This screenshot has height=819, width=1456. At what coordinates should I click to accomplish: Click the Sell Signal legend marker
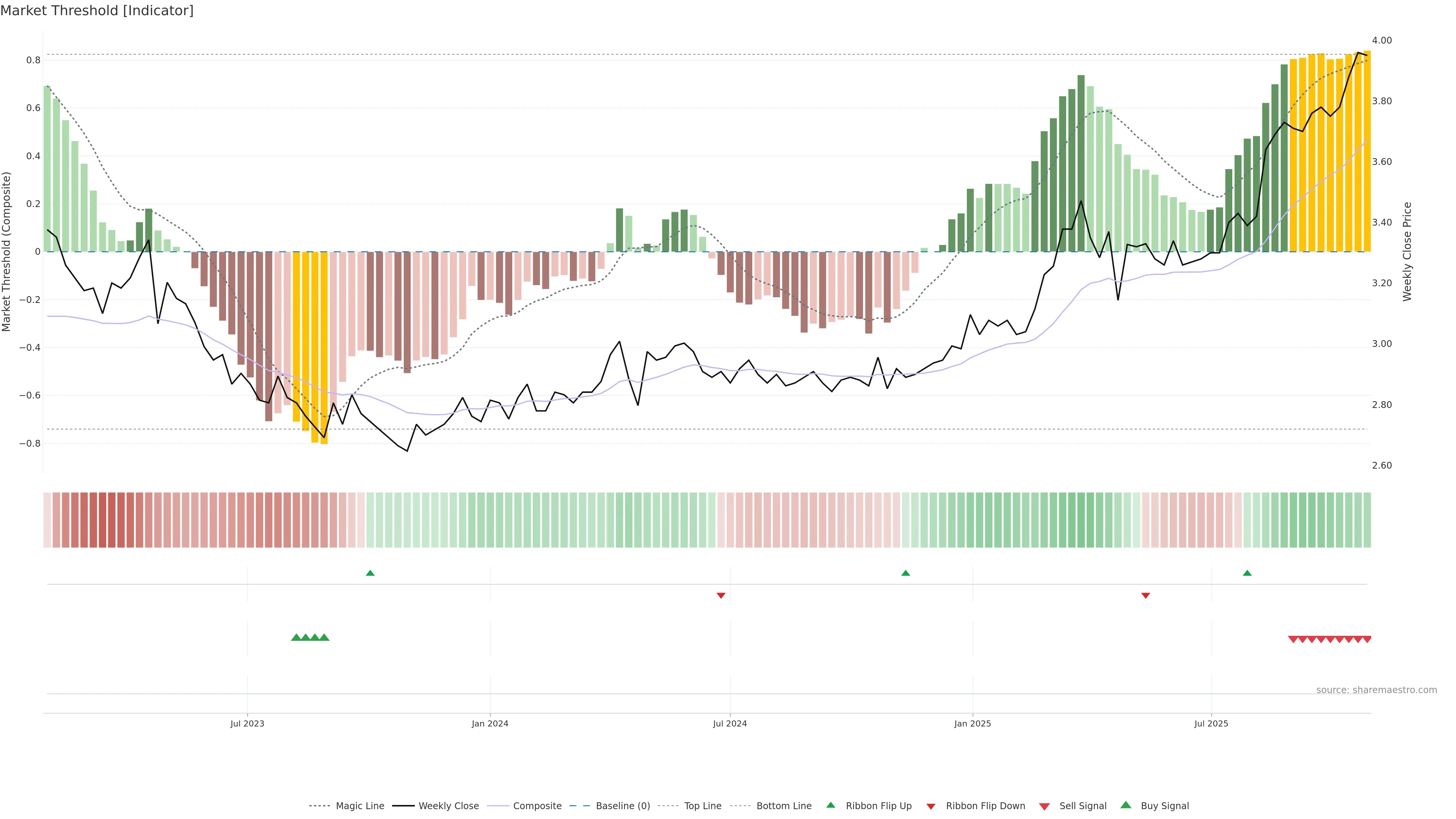click(x=1044, y=806)
